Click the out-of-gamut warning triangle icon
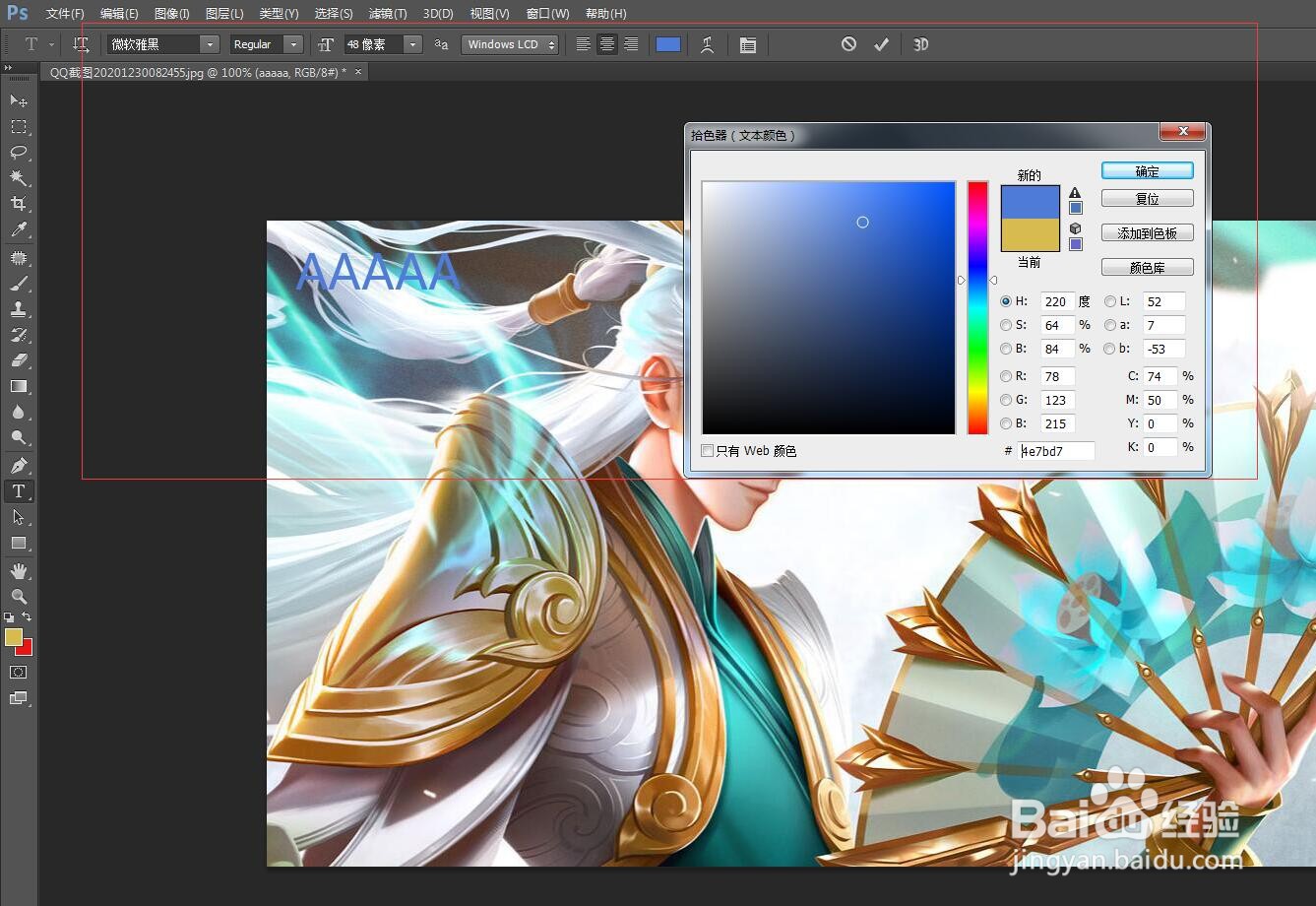1316x906 pixels. coord(1075,193)
